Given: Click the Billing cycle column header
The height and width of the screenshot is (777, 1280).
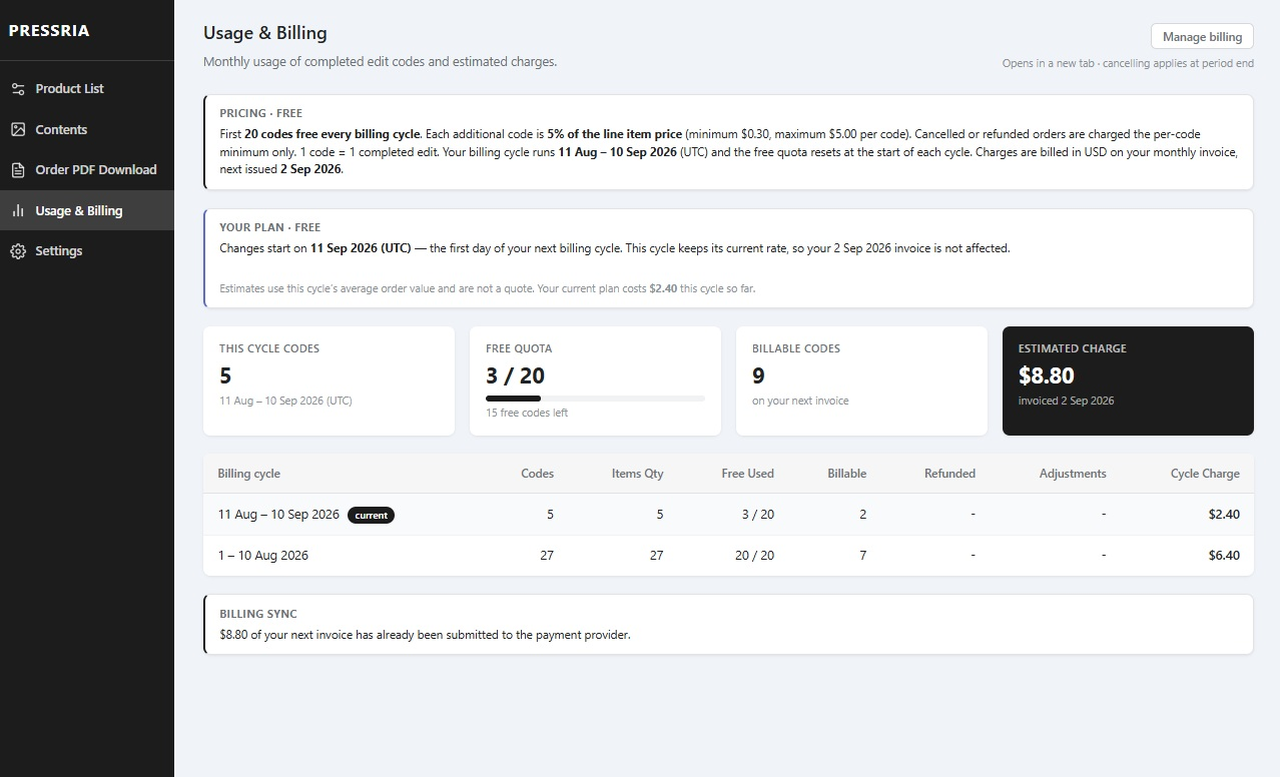Looking at the screenshot, I should (x=249, y=474).
